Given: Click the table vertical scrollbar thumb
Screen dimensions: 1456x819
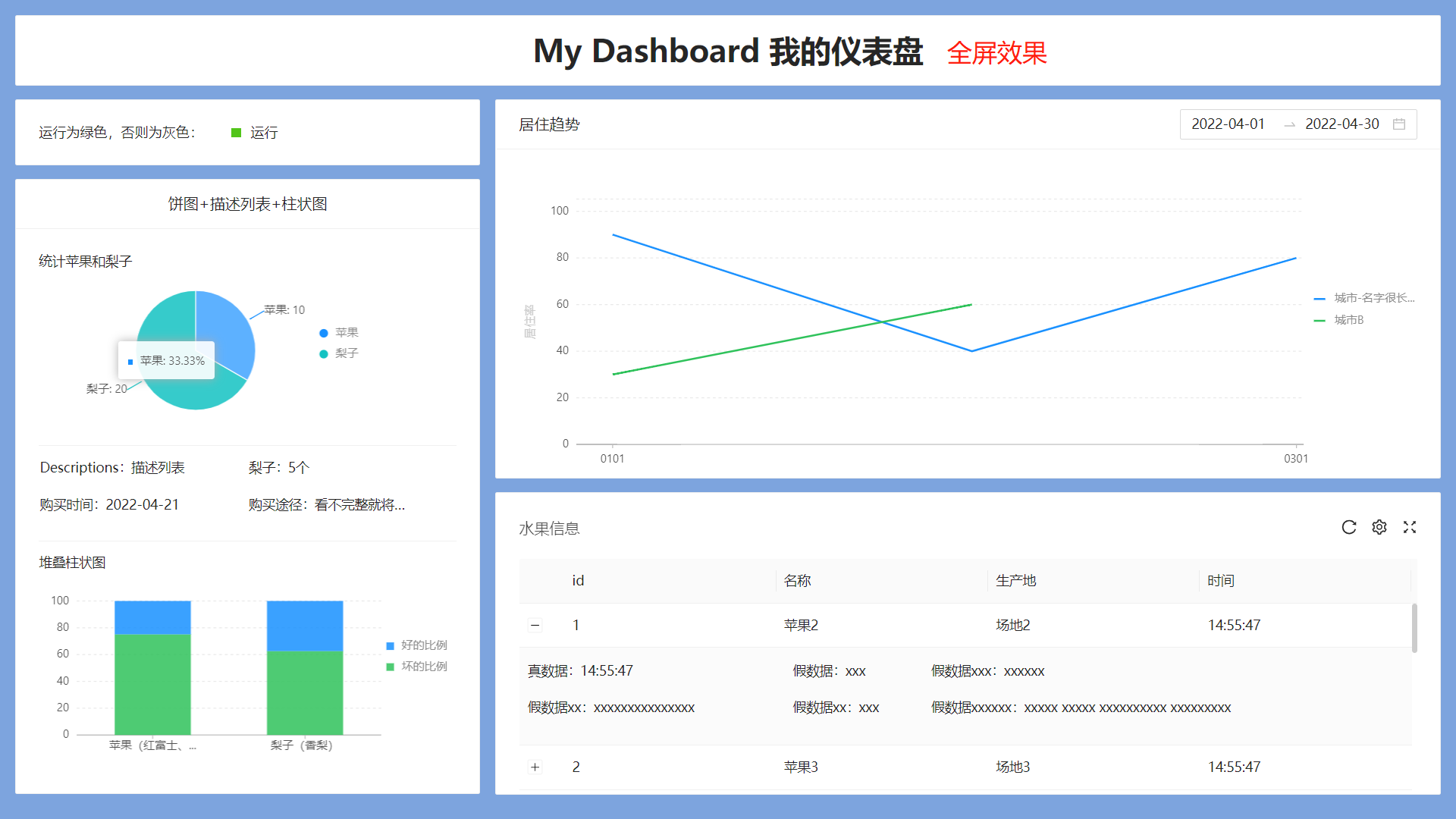Looking at the screenshot, I should (x=1414, y=628).
